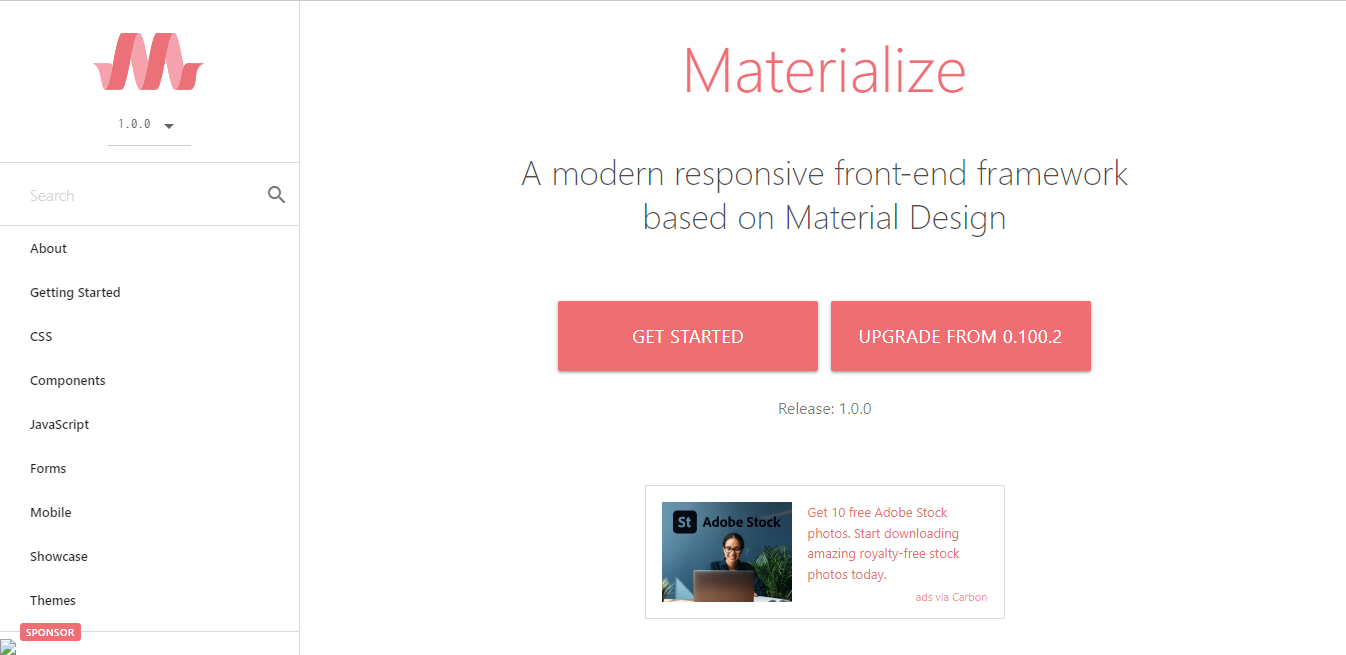Click the Materialize logo in sidebar
The height and width of the screenshot is (655, 1346).
(148, 62)
